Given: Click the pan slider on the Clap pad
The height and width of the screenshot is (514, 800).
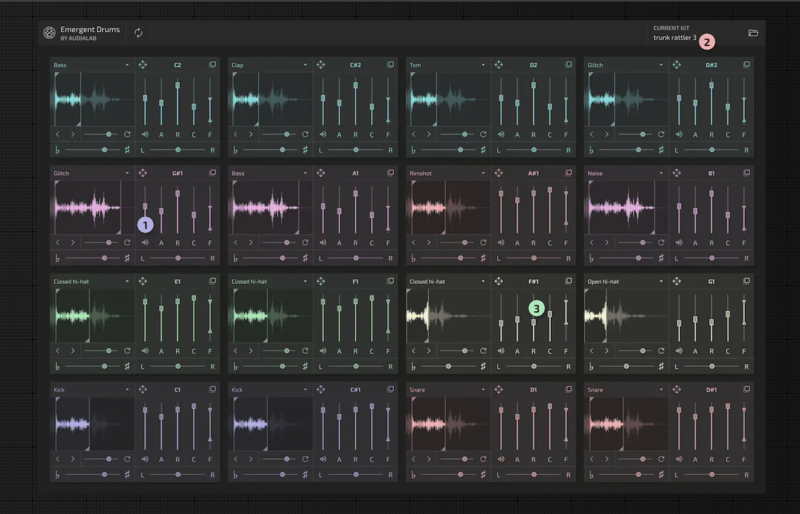Looking at the screenshot, I should pyautogui.click(x=355, y=150).
